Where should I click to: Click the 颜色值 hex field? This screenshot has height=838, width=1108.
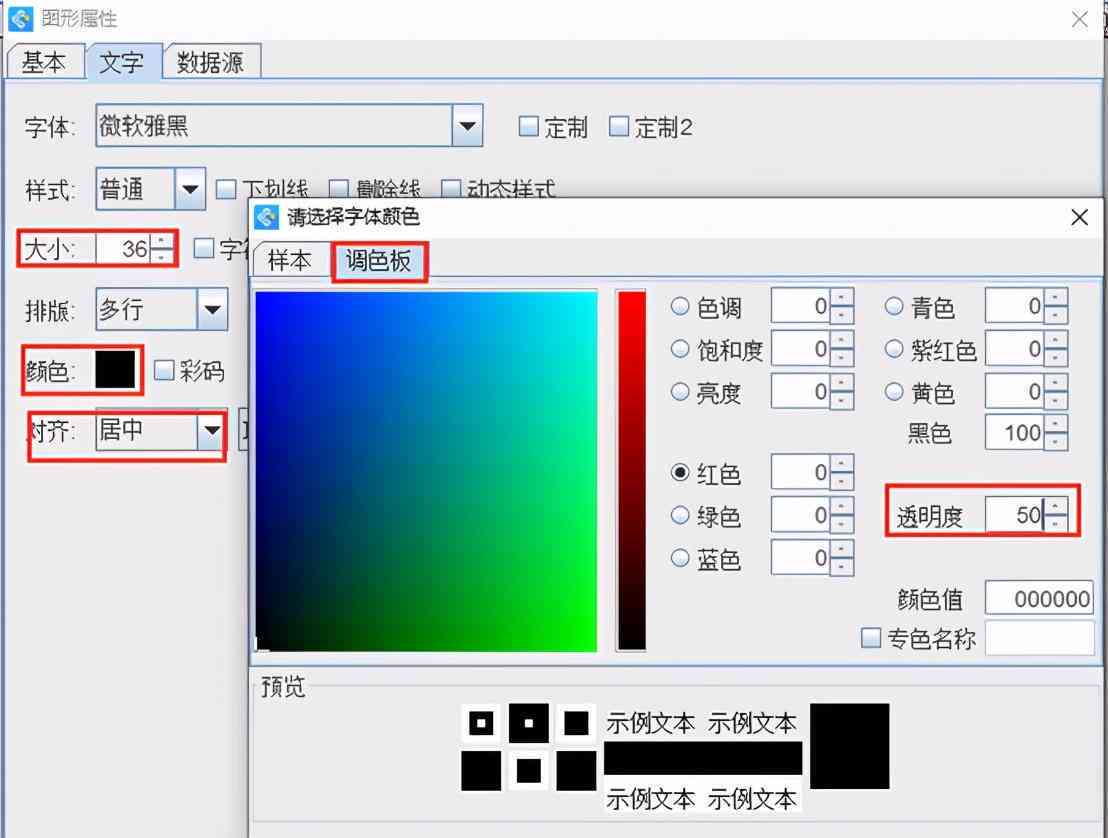click(x=1039, y=598)
